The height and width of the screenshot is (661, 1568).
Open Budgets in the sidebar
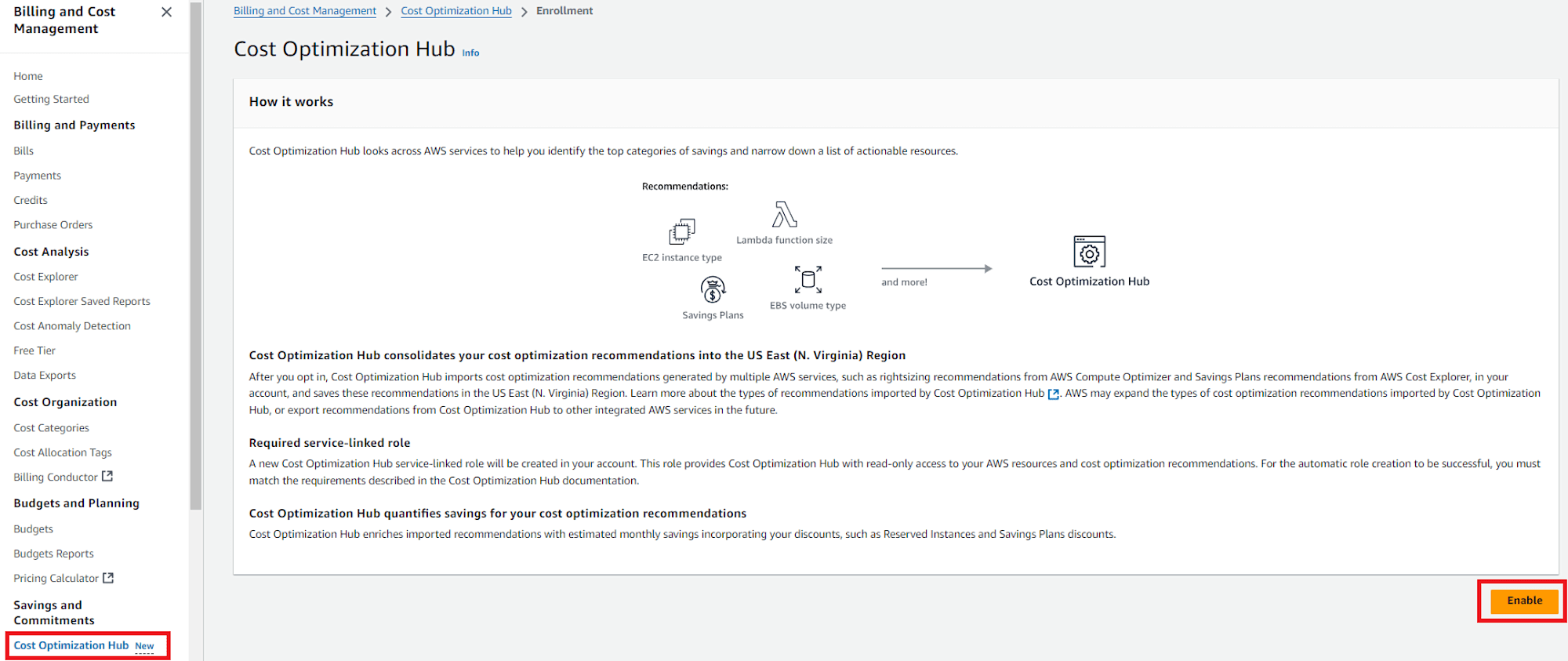click(33, 529)
